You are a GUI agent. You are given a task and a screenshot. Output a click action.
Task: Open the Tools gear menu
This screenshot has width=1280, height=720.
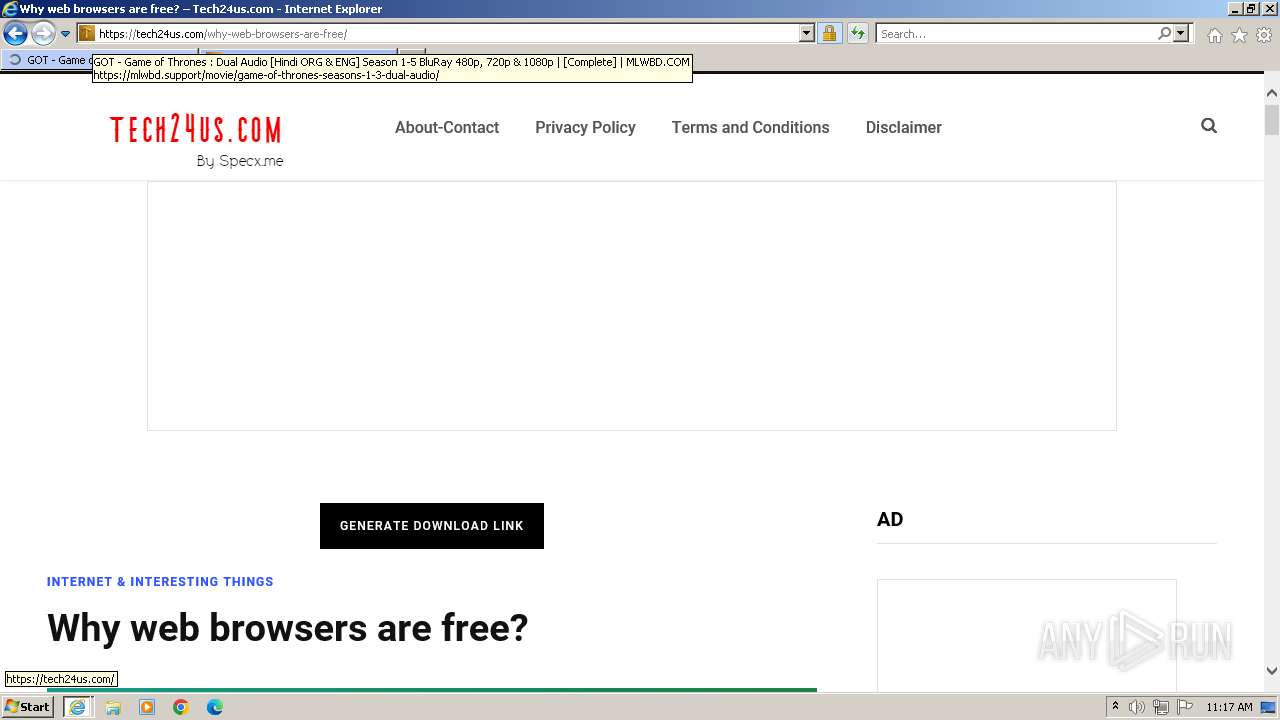1264,35
